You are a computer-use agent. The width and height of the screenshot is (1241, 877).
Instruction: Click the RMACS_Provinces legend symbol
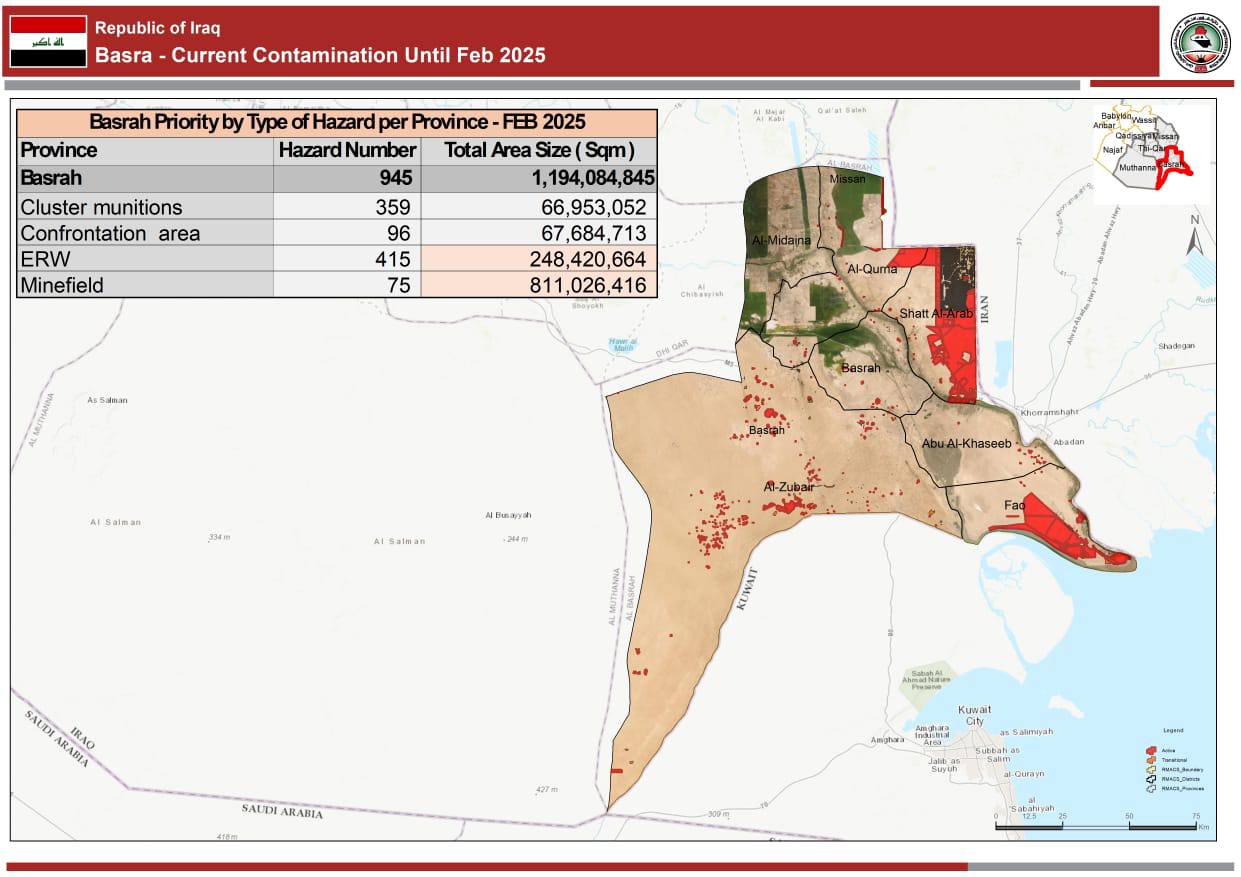[x=1151, y=789]
